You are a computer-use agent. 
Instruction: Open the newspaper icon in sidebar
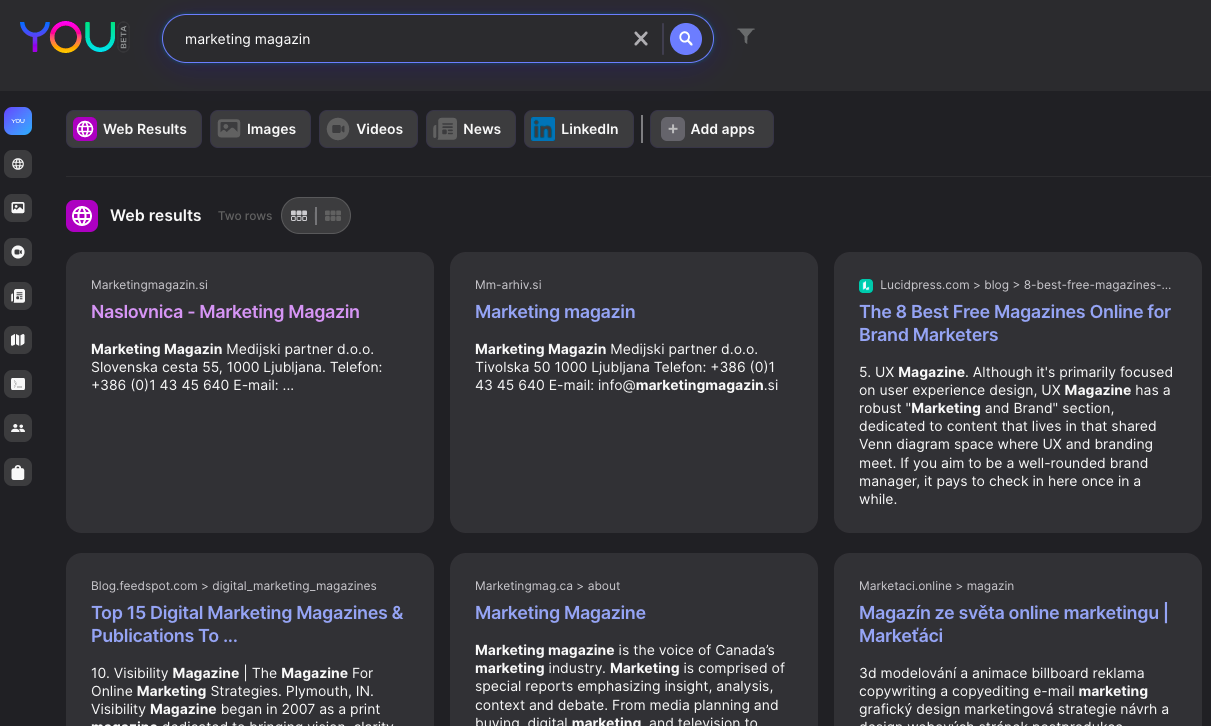pyautogui.click(x=18, y=296)
